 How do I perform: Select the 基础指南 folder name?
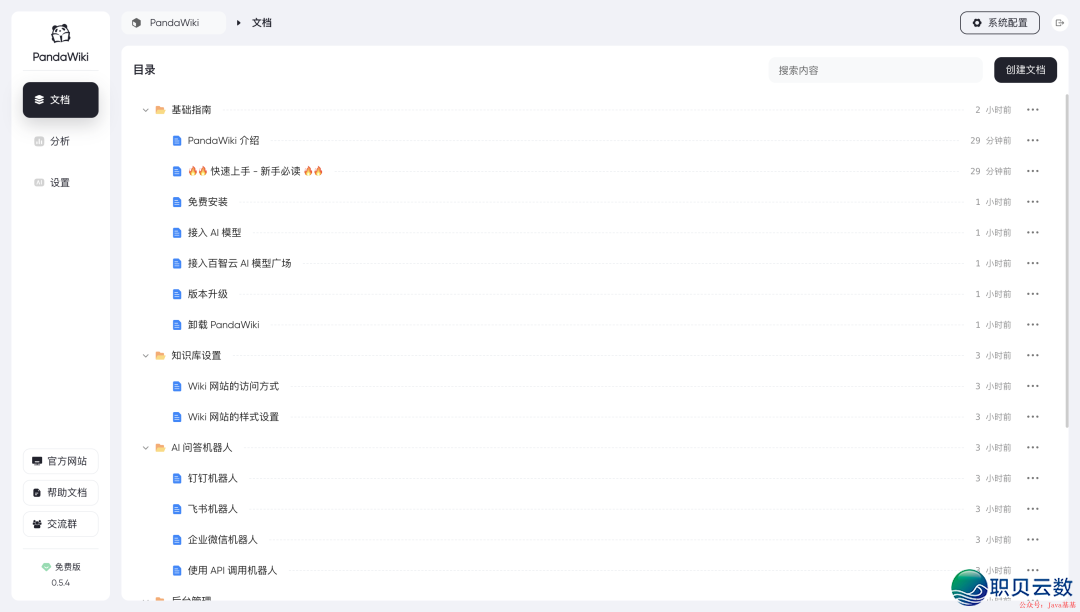191,110
